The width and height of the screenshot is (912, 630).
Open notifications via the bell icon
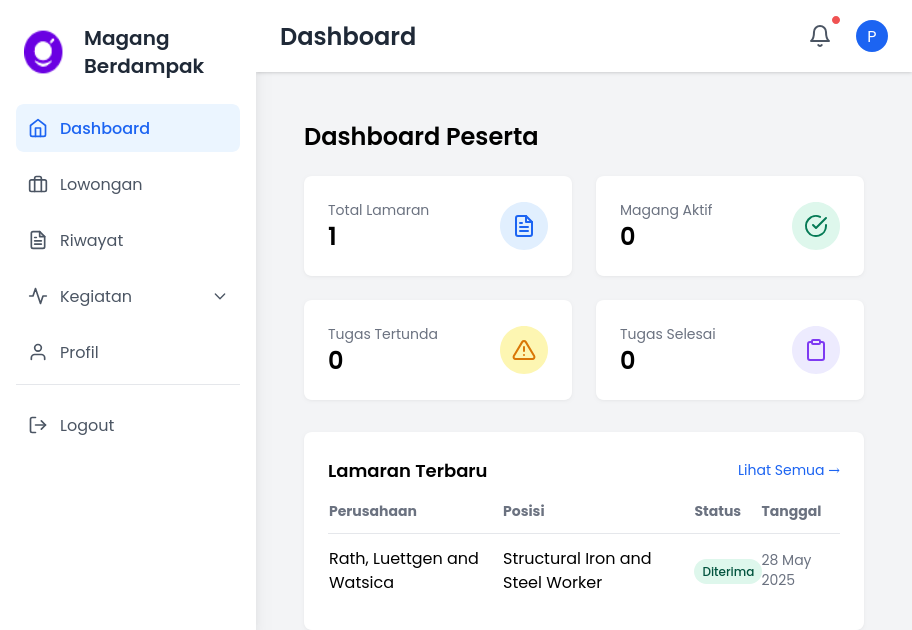[x=820, y=36]
